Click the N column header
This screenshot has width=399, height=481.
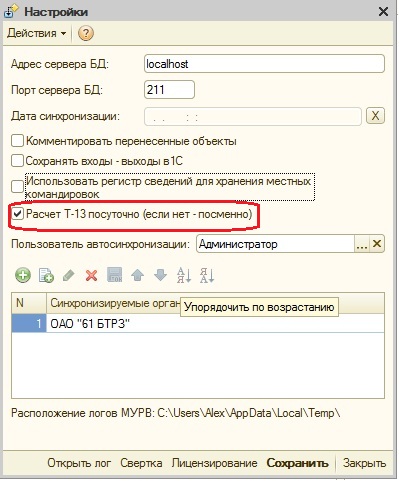pos(29,303)
